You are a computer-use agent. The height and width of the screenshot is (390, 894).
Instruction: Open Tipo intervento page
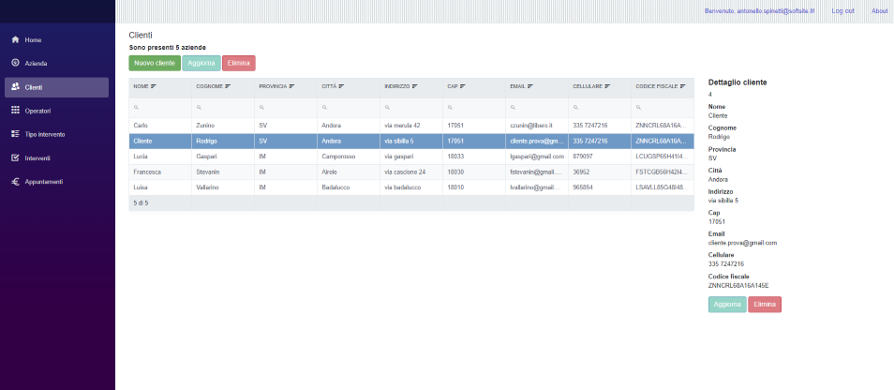click(57, 135)
